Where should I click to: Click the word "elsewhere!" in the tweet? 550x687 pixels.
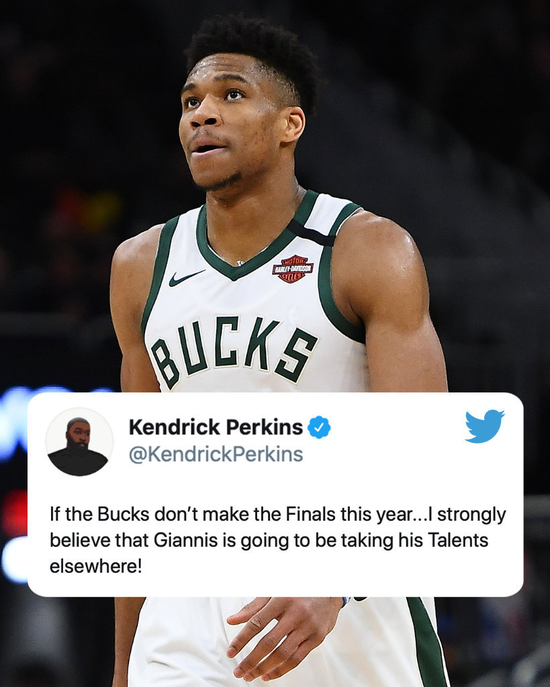coord(96,567)
